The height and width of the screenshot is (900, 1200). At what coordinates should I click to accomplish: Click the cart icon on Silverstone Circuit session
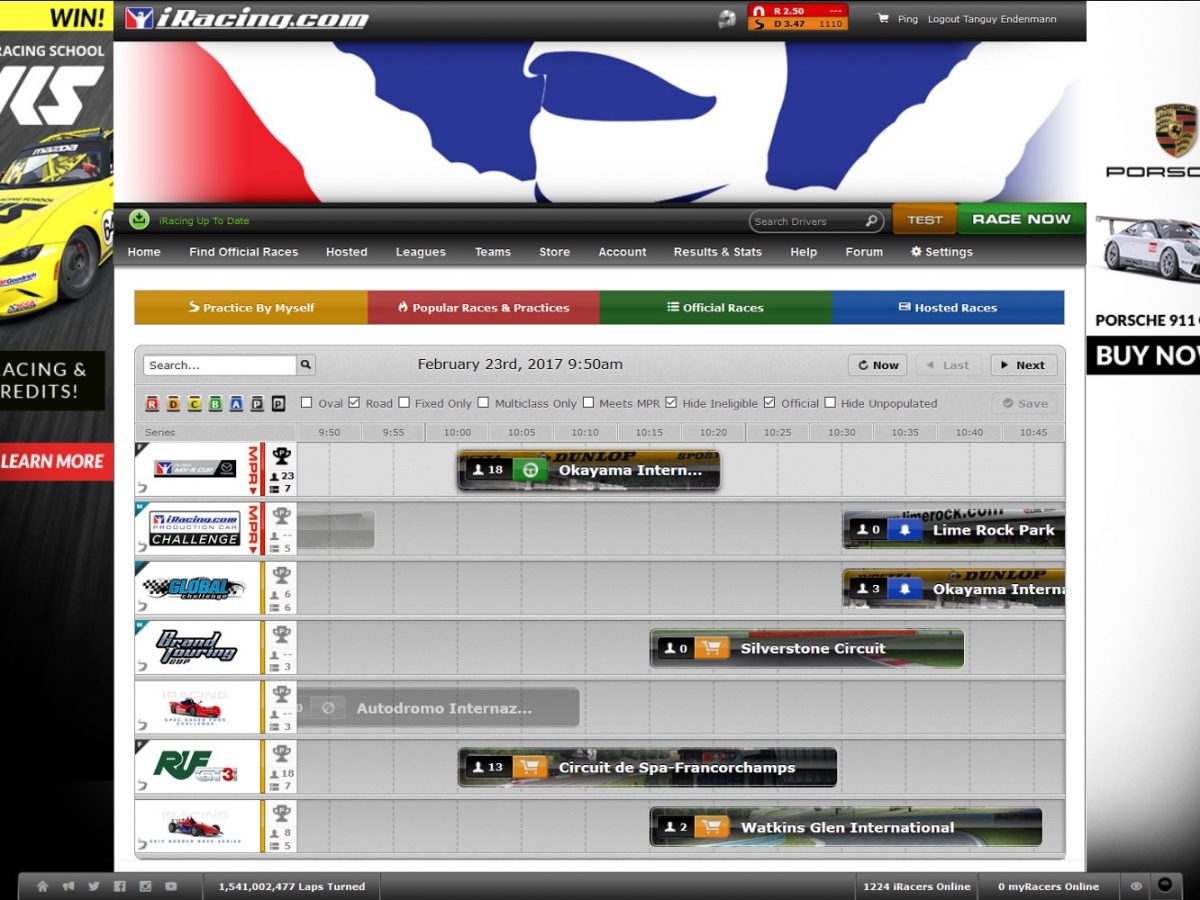pyautogui.click(x=712, y=648)
